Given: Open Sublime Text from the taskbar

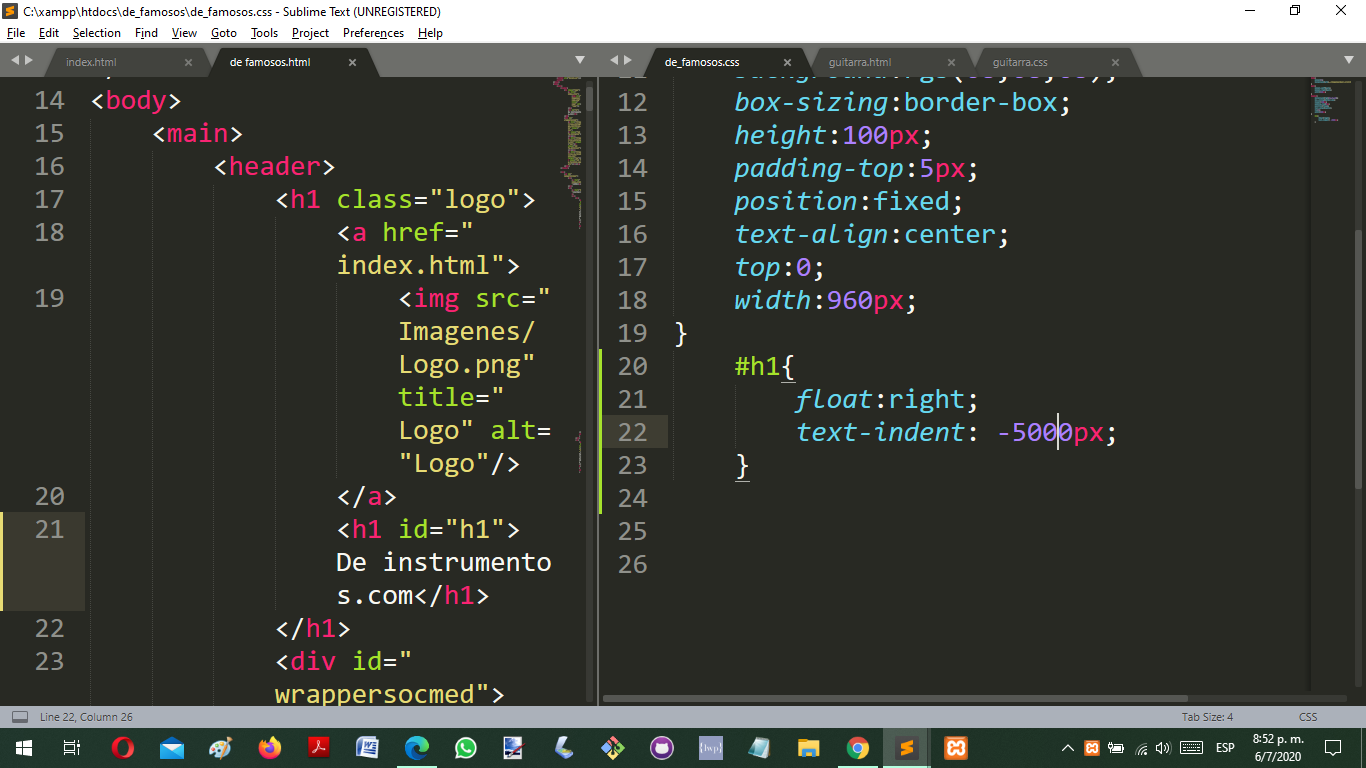Looking at the screenshot, I should (x=907, y=747).
